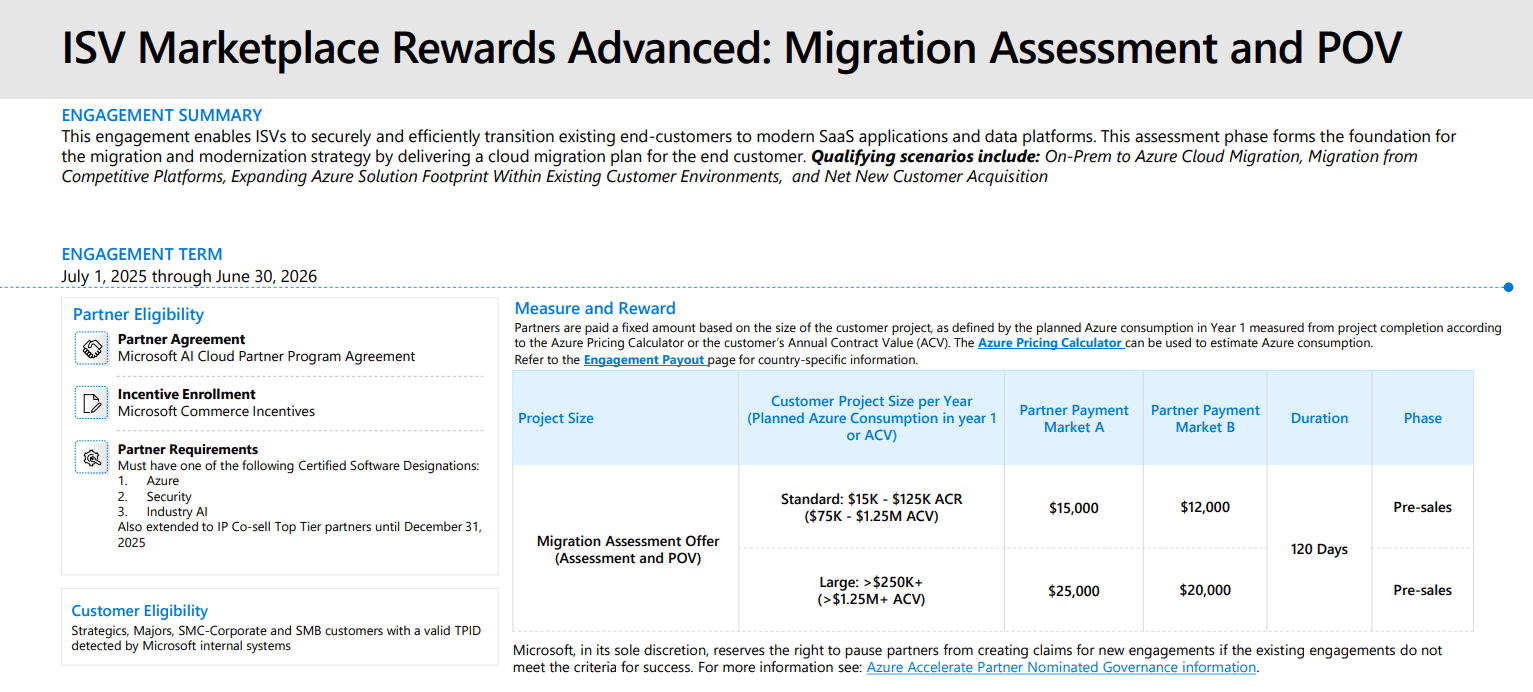Click the $25,000 payment value
The image size is (1533, 692).
(x=1074, y=591)
